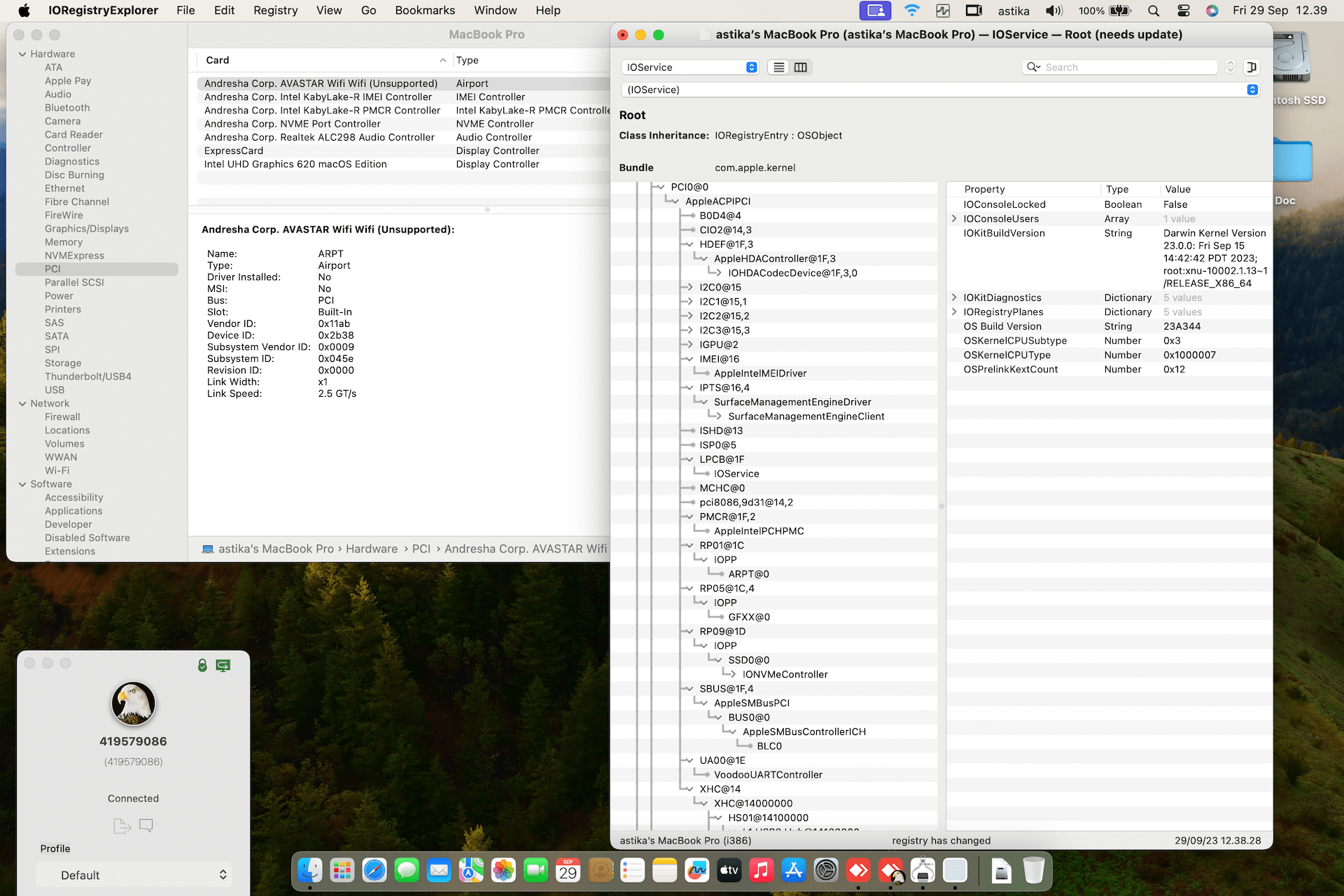Image resolution: width=1344 pixels, height=896 pixels.
Task: Open Calendar from the Dock
Action: click(x=568, y=871)
